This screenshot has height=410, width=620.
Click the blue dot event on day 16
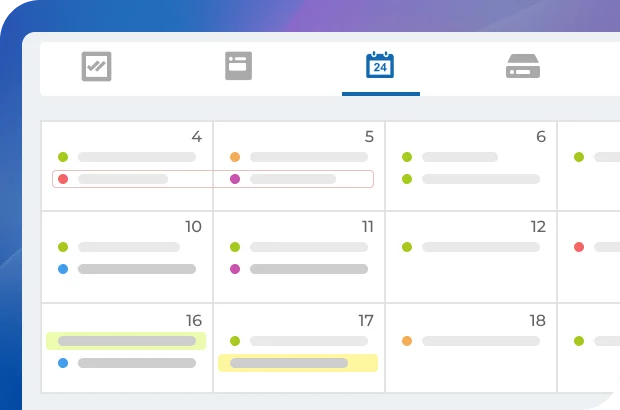136,363
